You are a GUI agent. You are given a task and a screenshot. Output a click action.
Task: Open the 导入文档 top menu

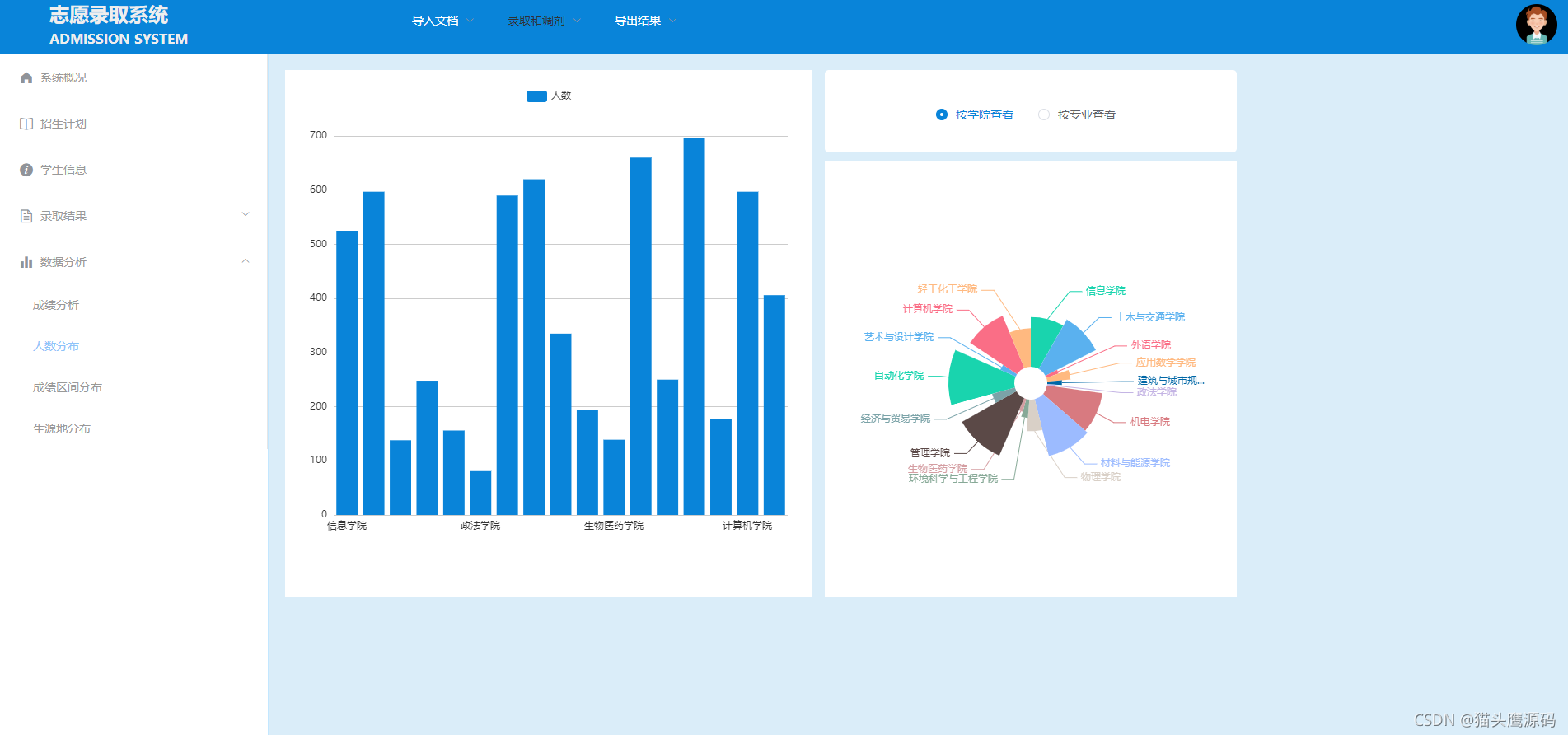click(435, 21)
